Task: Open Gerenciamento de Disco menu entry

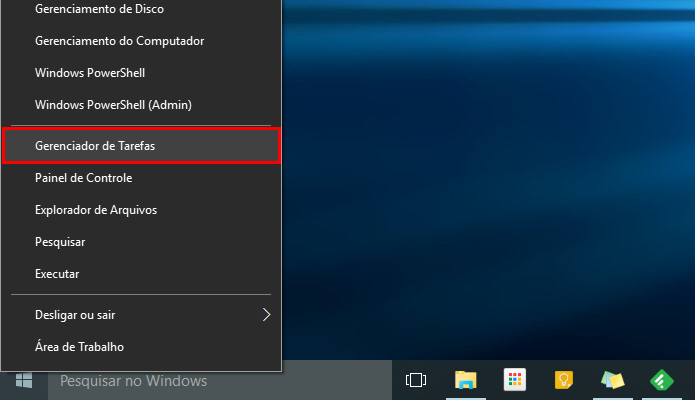Action: 141,9
